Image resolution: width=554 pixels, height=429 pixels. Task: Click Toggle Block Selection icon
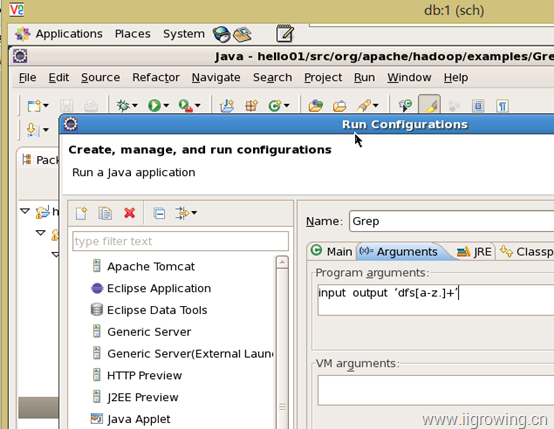click(x=478, y=106)
